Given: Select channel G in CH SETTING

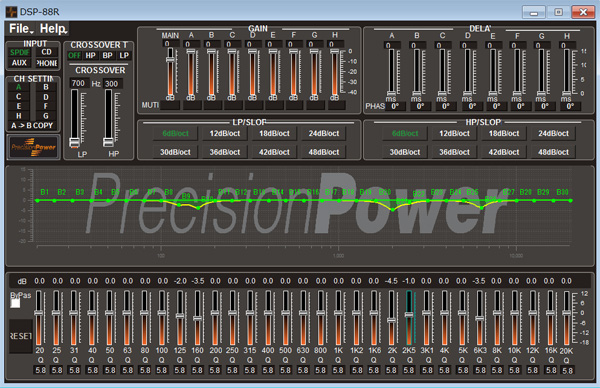Looking at the screenshot, I should 46,116.
